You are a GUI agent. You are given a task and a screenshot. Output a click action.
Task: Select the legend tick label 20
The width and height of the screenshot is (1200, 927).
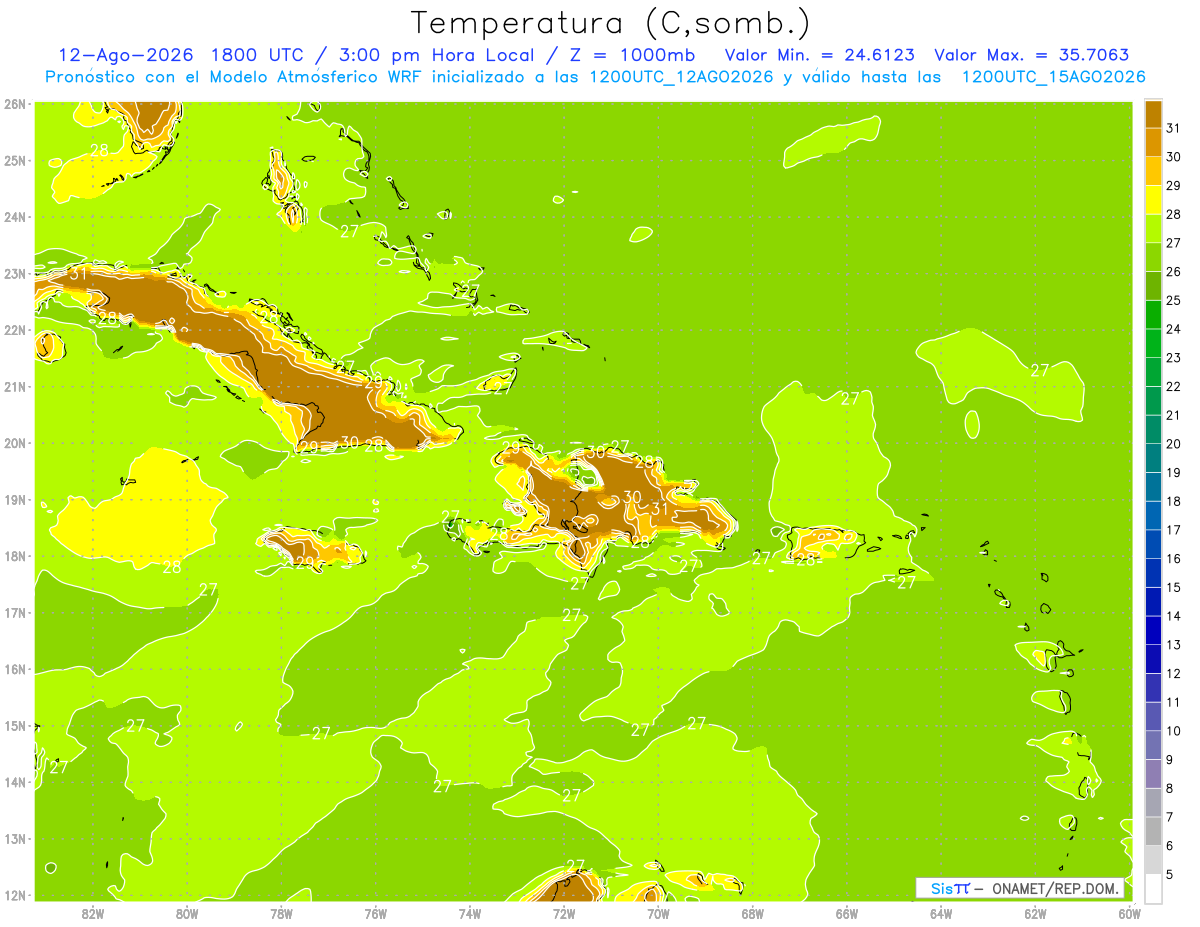(x=1173, y=444)
